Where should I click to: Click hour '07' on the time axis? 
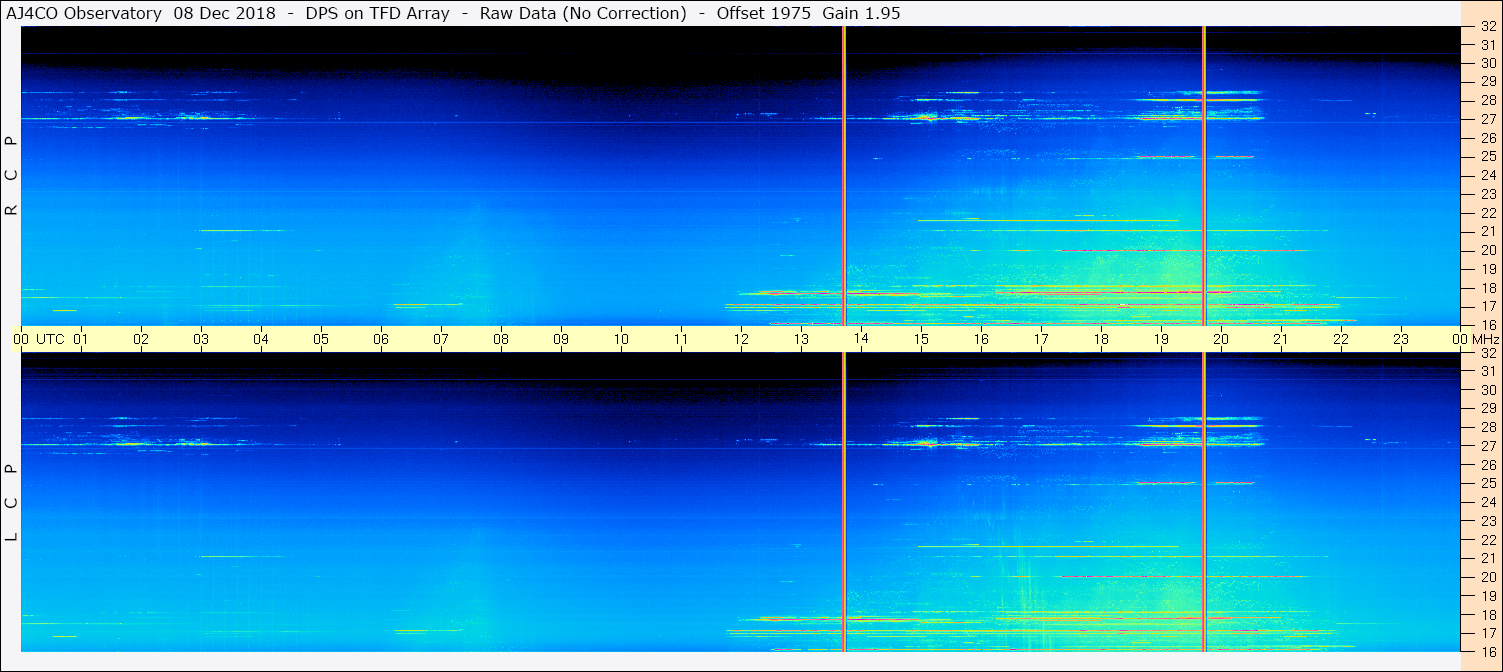coord(441,339)
